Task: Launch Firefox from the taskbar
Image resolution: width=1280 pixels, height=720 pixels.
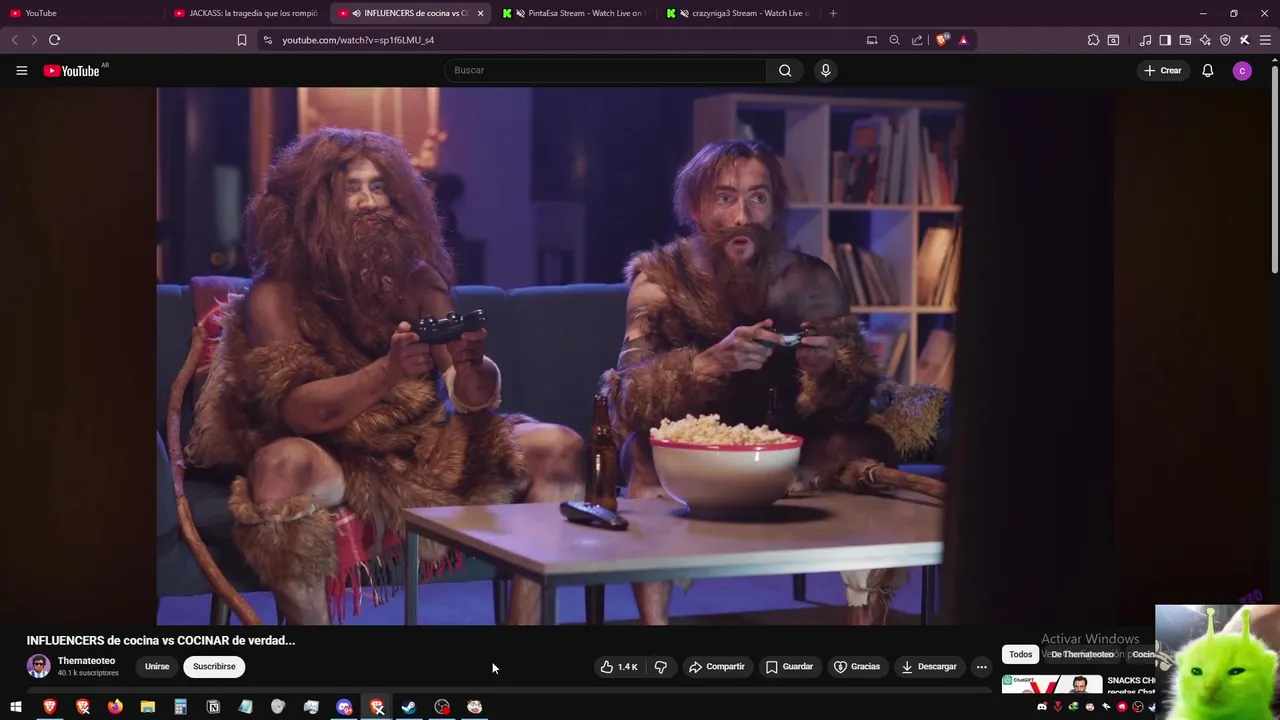Action: pos(115,707)
